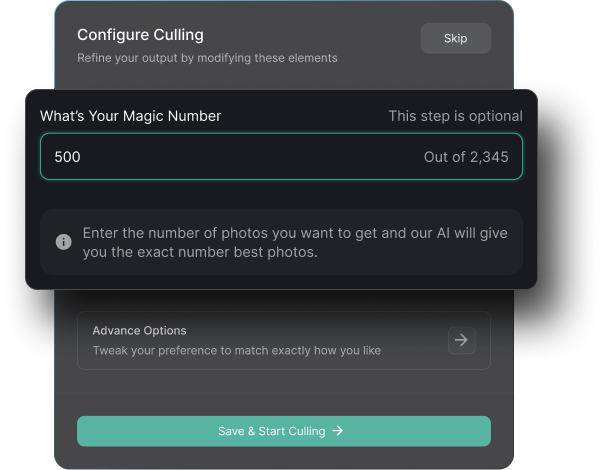This screenshot has height=470, width=603.
Task: Open Advance Options using the arrow icon
Action: coord(461,340)
